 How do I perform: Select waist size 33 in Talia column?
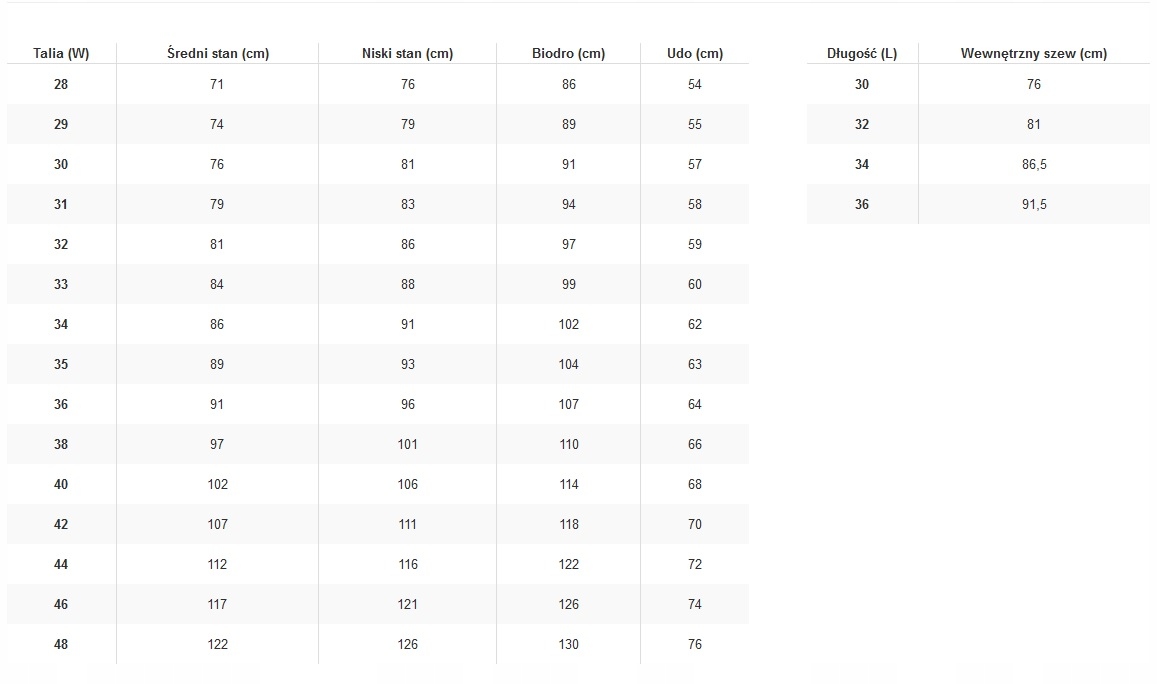click(x=61, y=285)
